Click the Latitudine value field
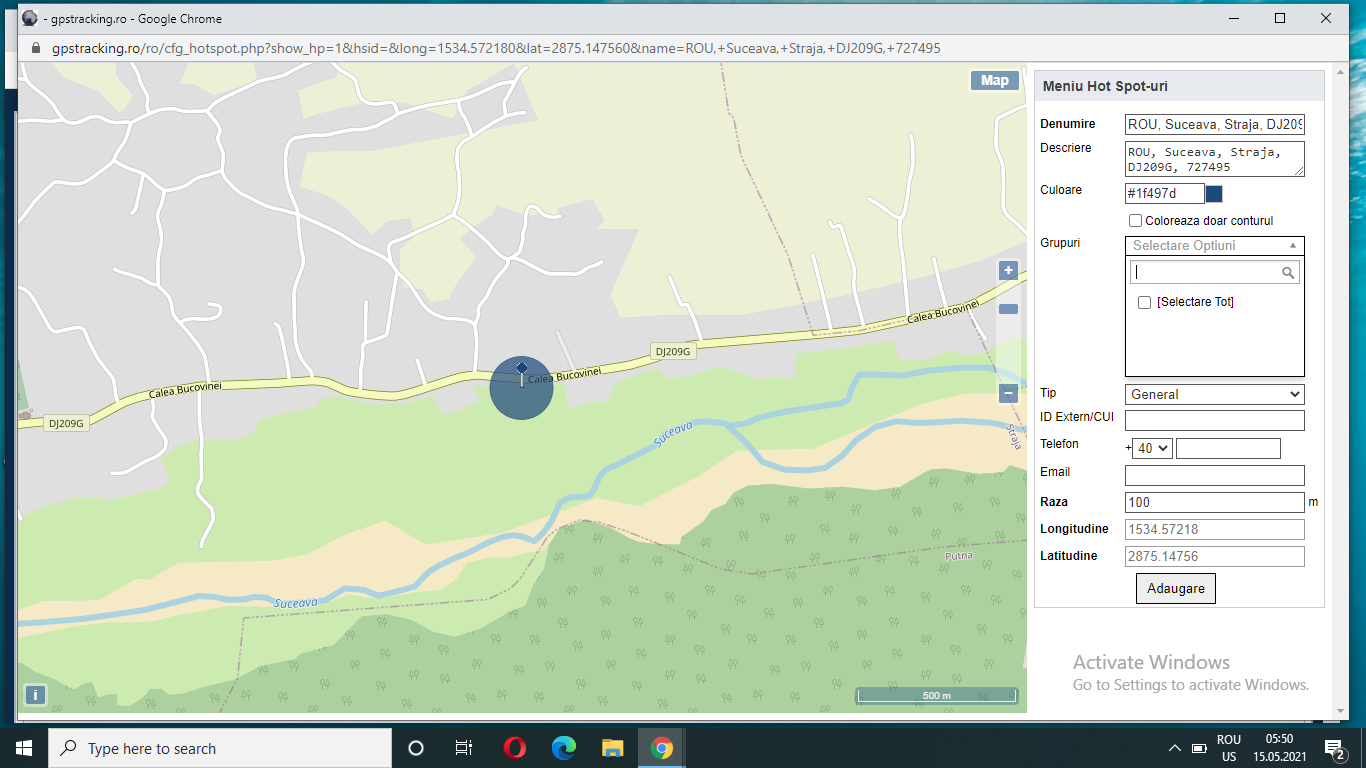Image resolution: width=1366 pixels, height=768 pixels. coord(1215,556)
